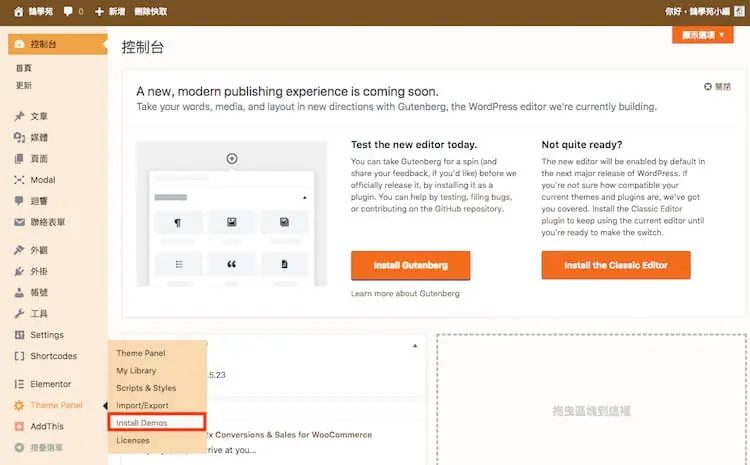The height and width of the screenshot is (465, 750).
Task: Open the 外掛 plugins icon in the sidebar
Action: coord(19,271)
